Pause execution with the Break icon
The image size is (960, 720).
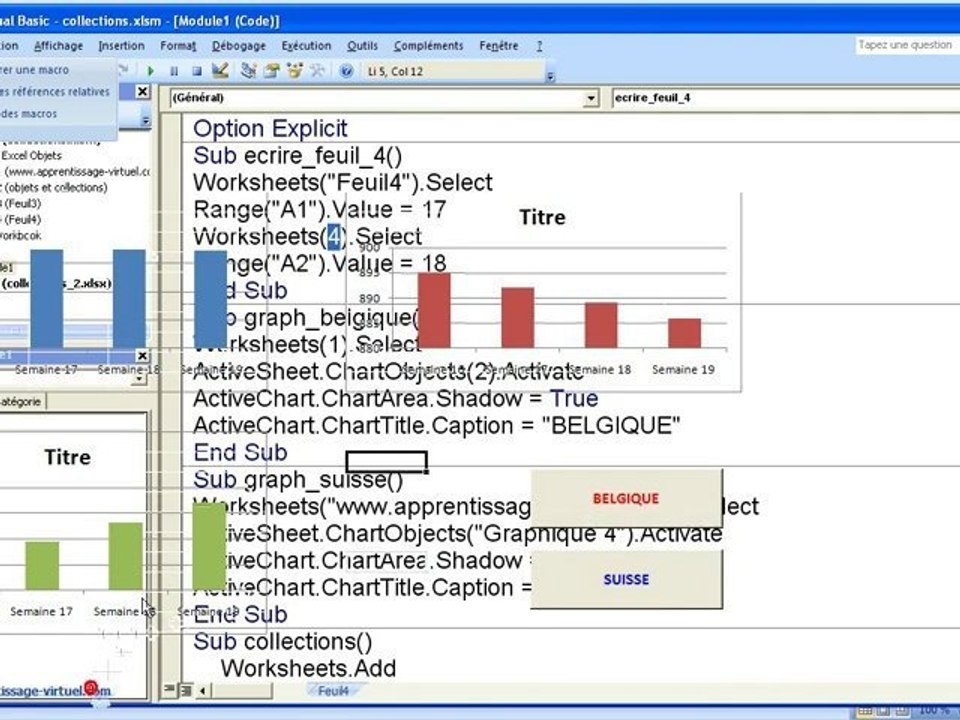coord(174,71)
